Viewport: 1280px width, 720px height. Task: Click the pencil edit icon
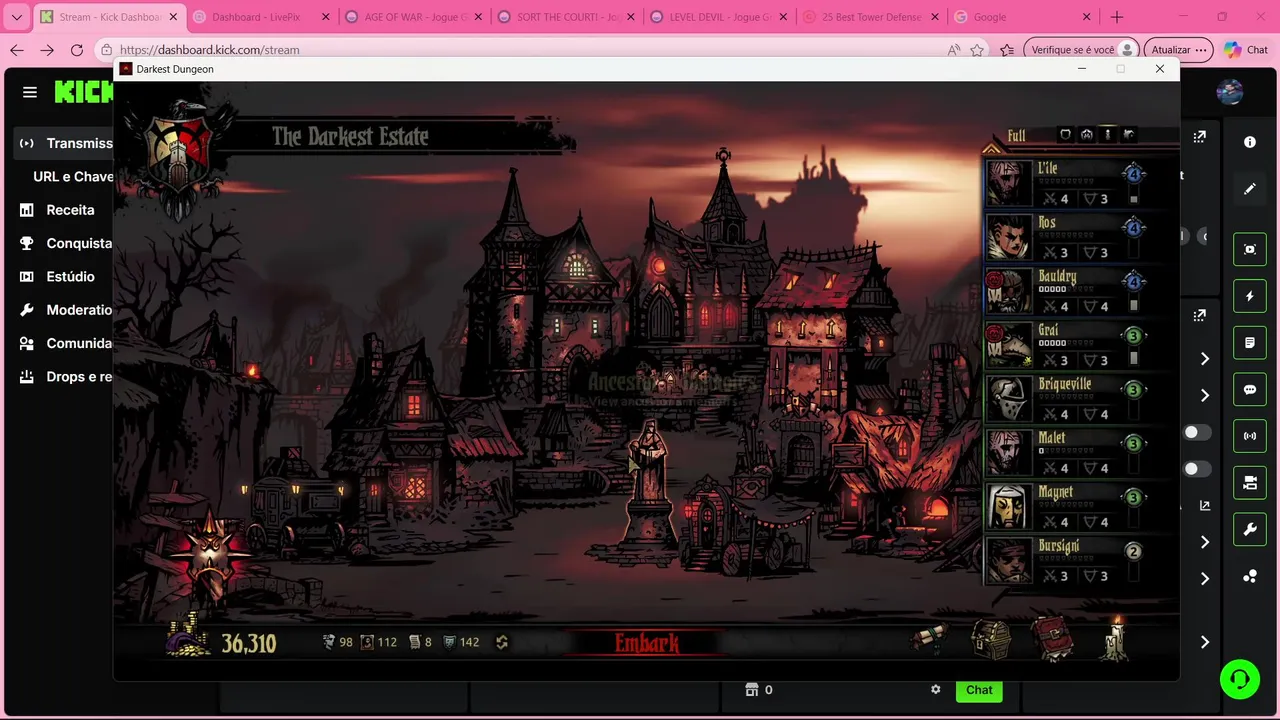[x=1250, y=189]
